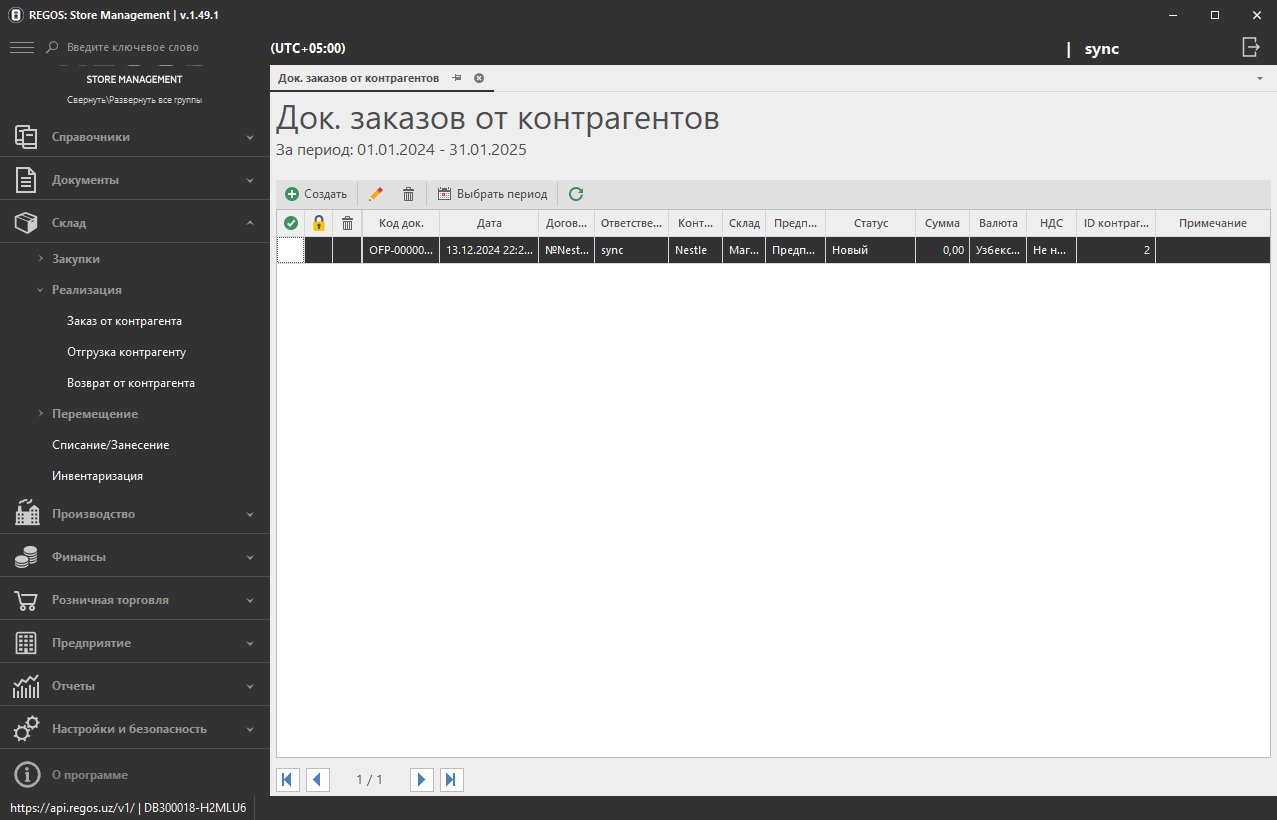Click the trash delete icon in toolbar
The image size is (1277, 820).
[408, 194]
